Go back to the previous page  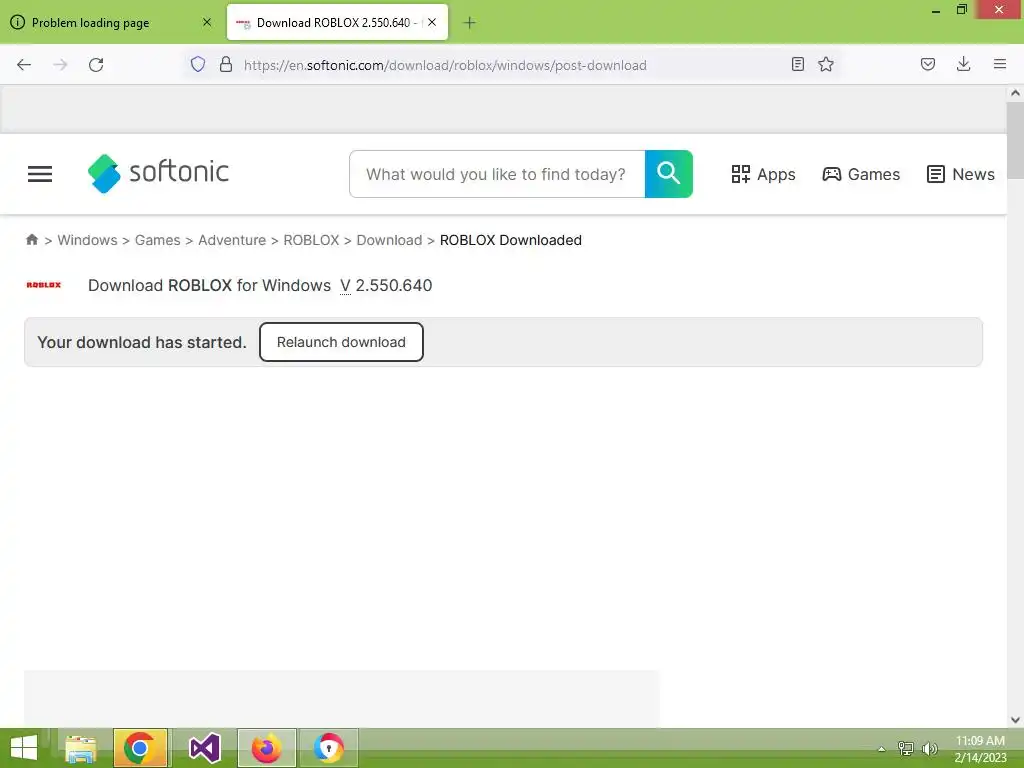pyautogui.click(x=24, y=65)
